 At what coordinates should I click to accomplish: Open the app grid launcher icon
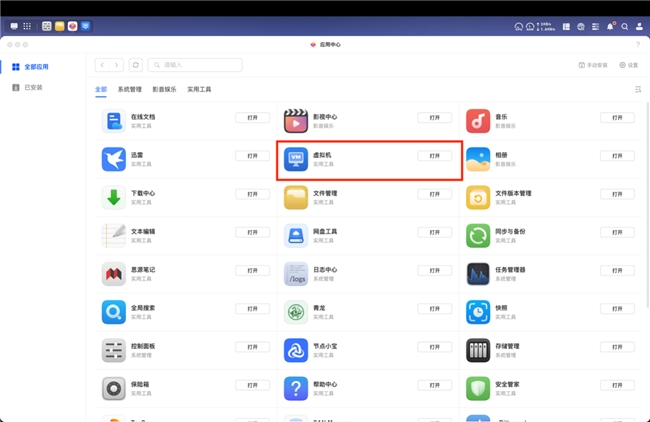pyautogui.click(x=27, y=26)
